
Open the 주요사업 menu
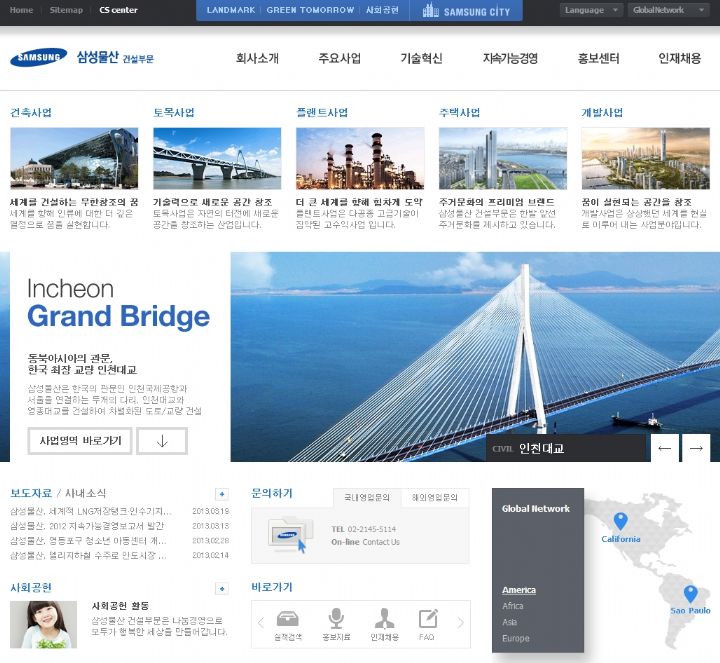tap(339, 58)
